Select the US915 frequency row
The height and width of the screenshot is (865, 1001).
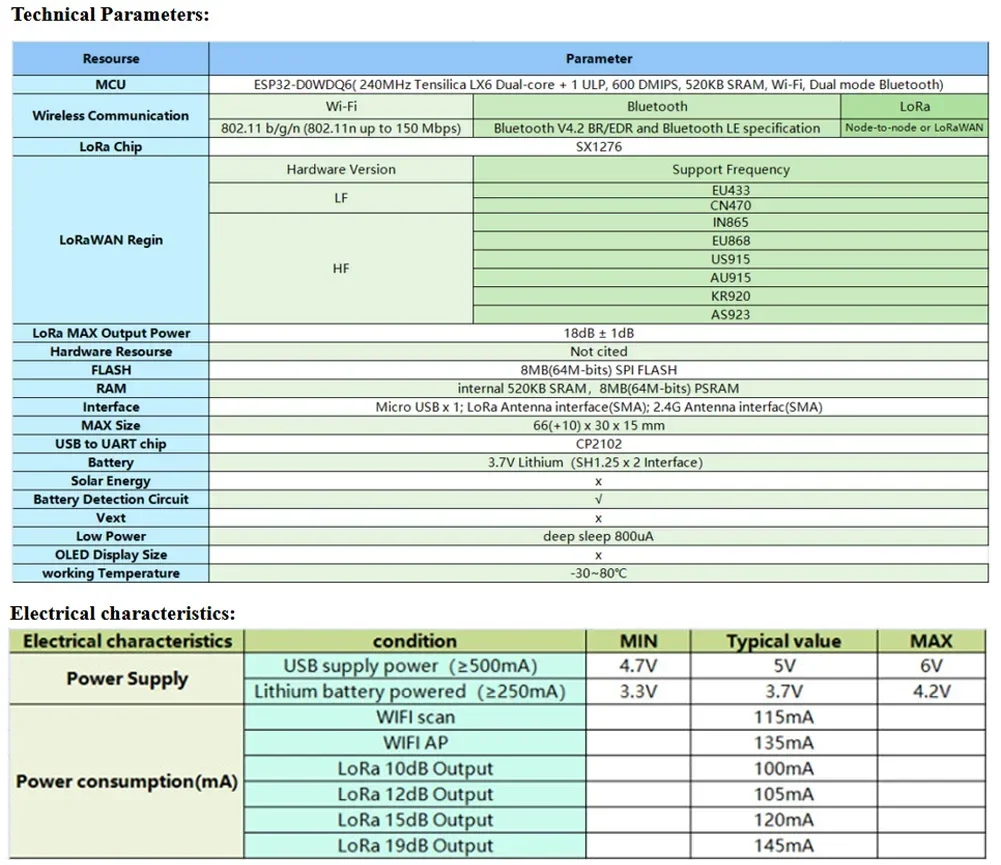[730, 259]
